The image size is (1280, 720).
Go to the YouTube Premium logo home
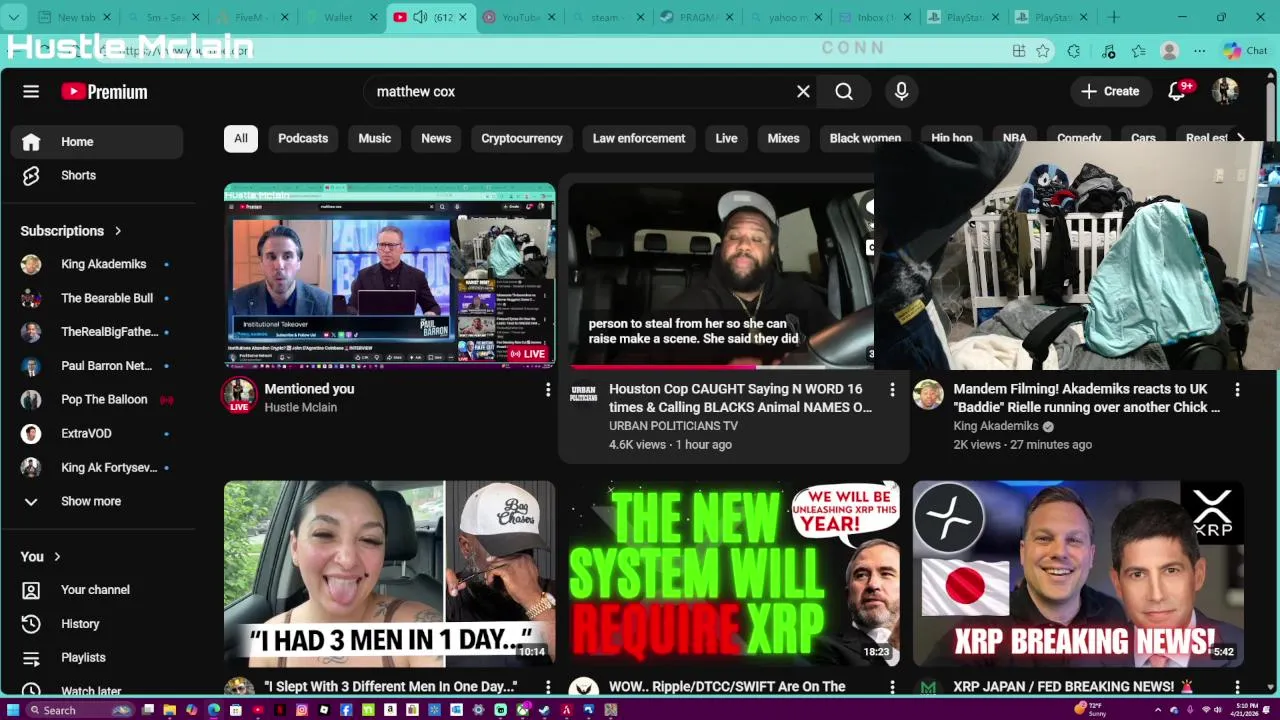[104, 91]
